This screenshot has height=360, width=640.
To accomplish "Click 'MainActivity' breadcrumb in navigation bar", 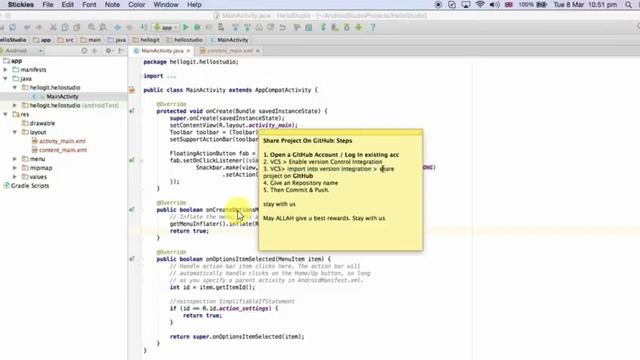I will point(229,40).
